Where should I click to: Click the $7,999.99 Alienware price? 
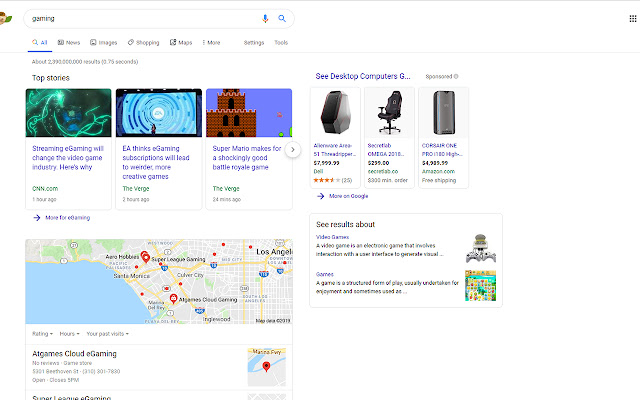(326, 163)
